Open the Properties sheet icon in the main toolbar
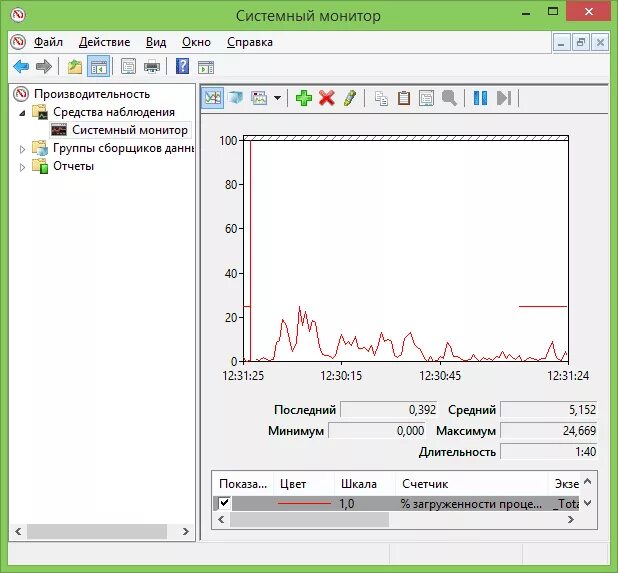Viewport: 618px width, 573px height. [128, 67]
